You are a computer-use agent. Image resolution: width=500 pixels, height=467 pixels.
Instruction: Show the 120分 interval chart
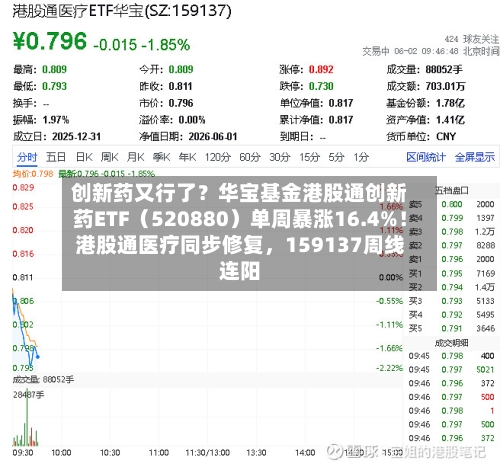pyautogui.click(x=218, y=157)
